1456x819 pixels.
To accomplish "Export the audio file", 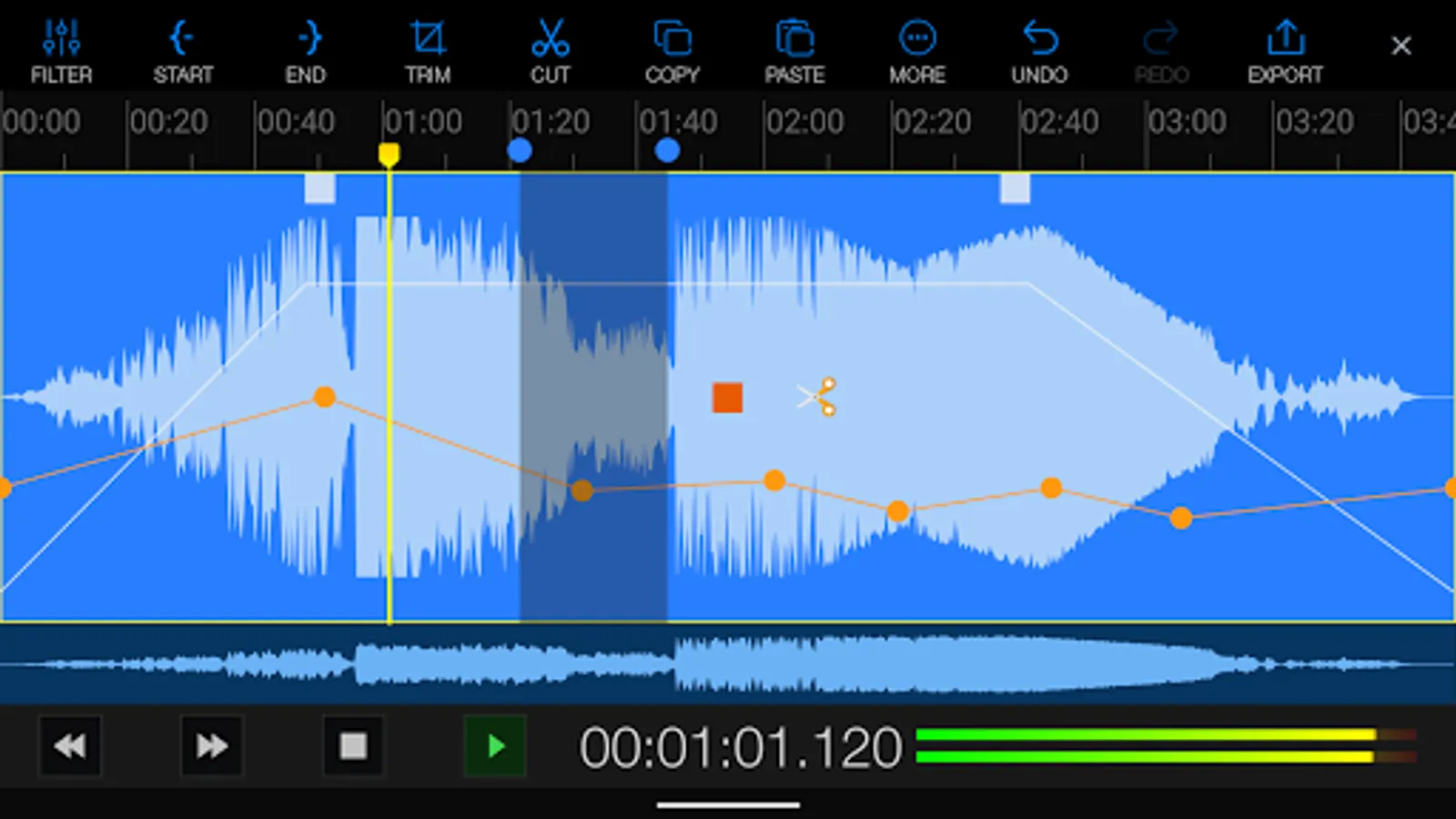I will [x=1285, y=53].
